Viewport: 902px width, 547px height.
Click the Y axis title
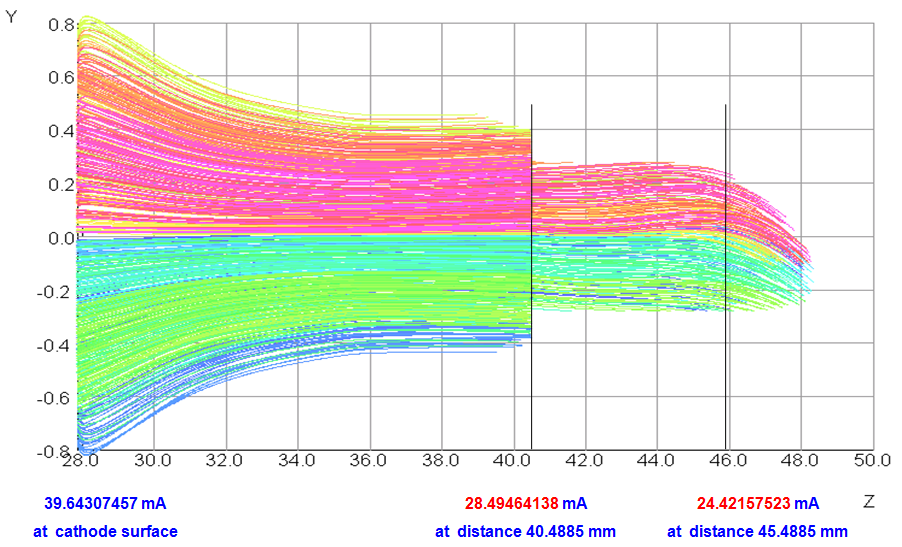tap(11, 18)
